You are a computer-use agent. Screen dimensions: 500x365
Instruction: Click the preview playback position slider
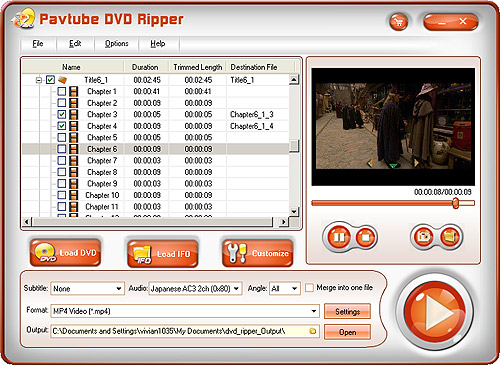[x=393, y=203]
